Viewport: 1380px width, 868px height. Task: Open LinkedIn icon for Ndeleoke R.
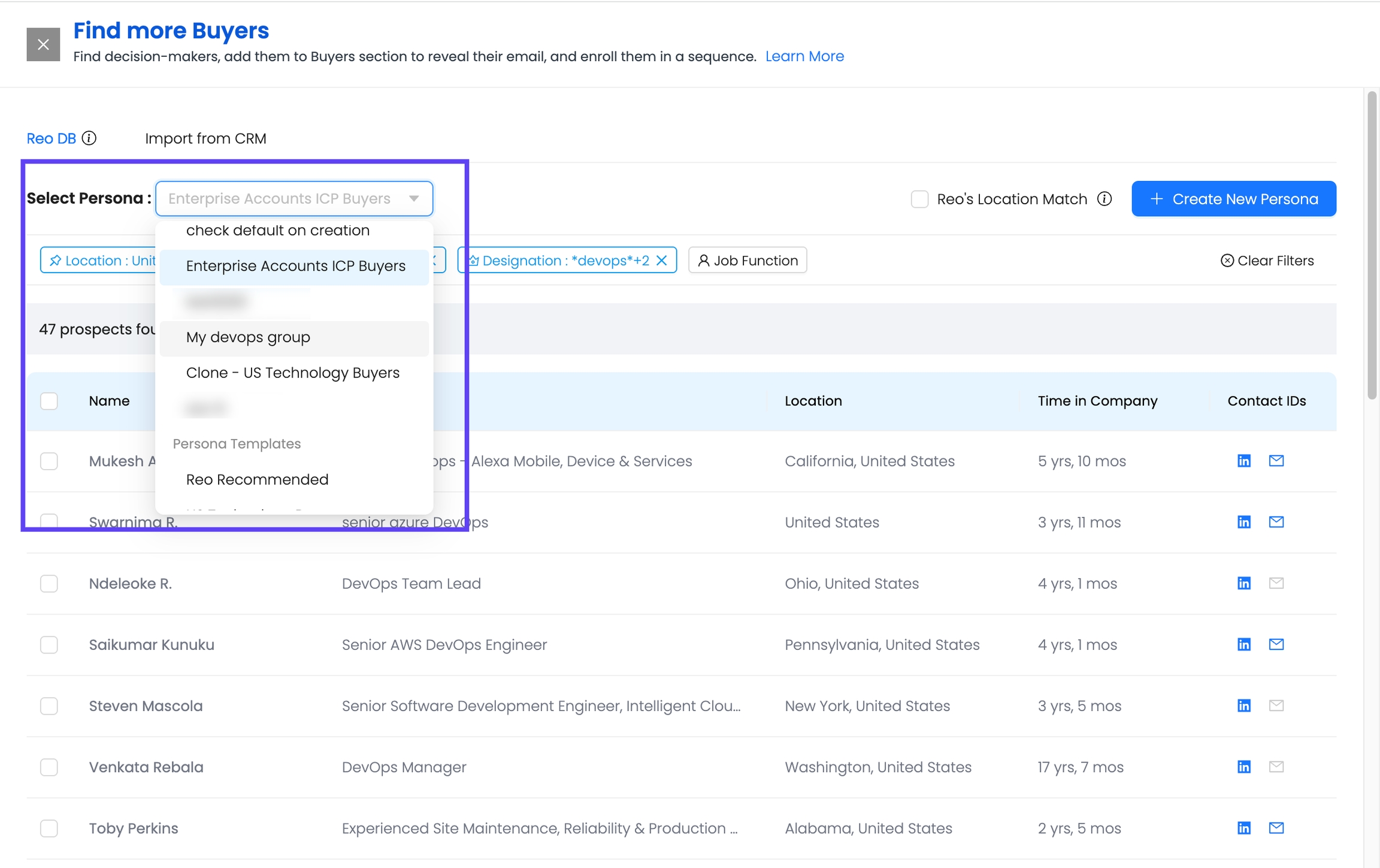pyautogui.click(x=1243, y=583)
